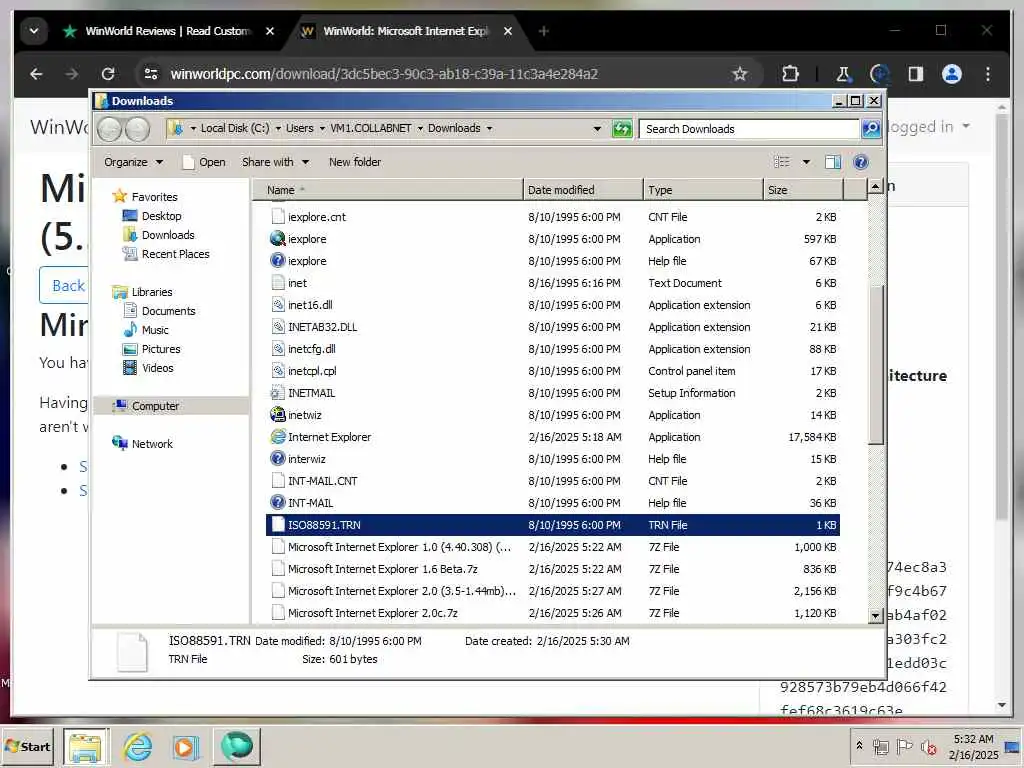The image size is (1024, 768).
Task: Open Chrome's profile avatar icon
Action: click(952, 74)
